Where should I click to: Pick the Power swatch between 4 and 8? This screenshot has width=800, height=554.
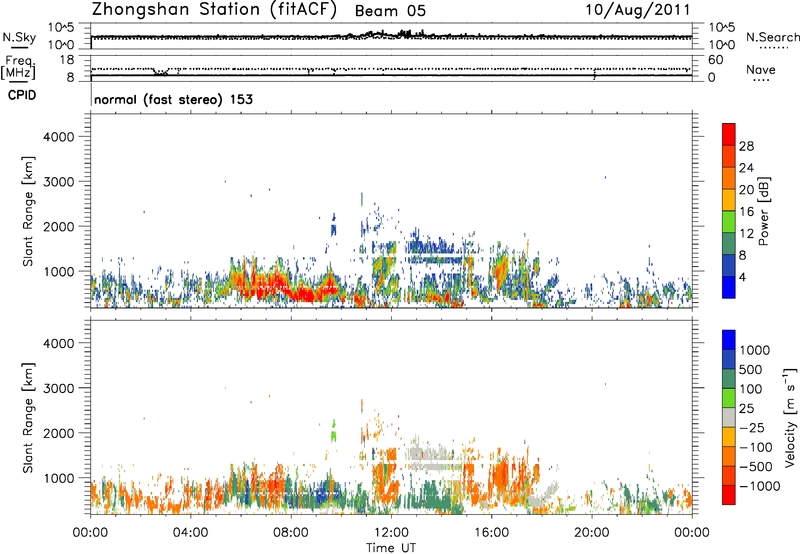pos(729,266)
